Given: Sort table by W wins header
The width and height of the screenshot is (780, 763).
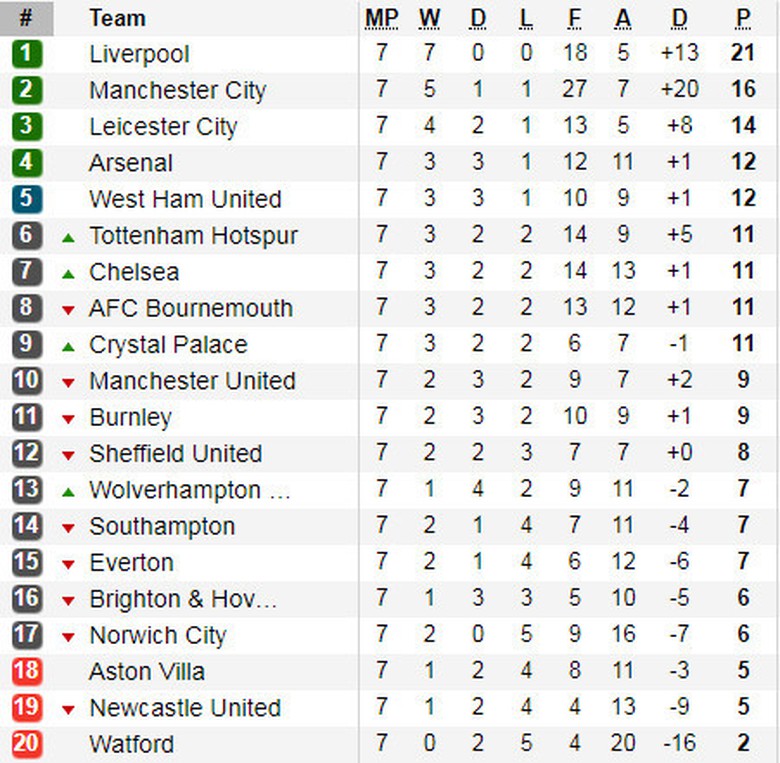Looking at the screenshot, I should [x=429, y=18].
